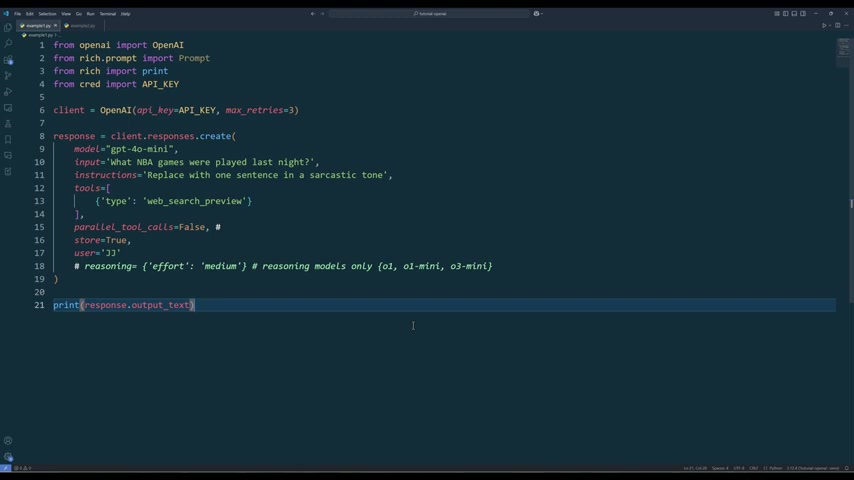Go forward with the navigation arrow

pyautogui.click(x=322, y=14)
